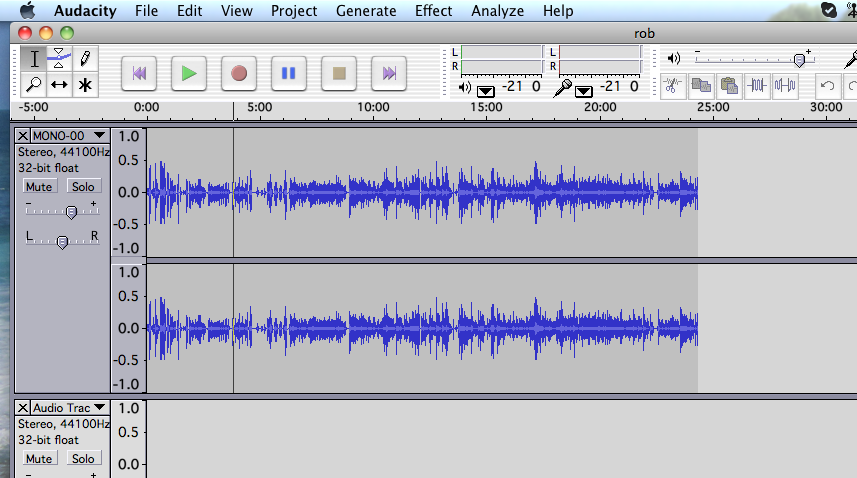Open the Help menu
The width and height of the screenshot is (857, 478).
[558, 10]
